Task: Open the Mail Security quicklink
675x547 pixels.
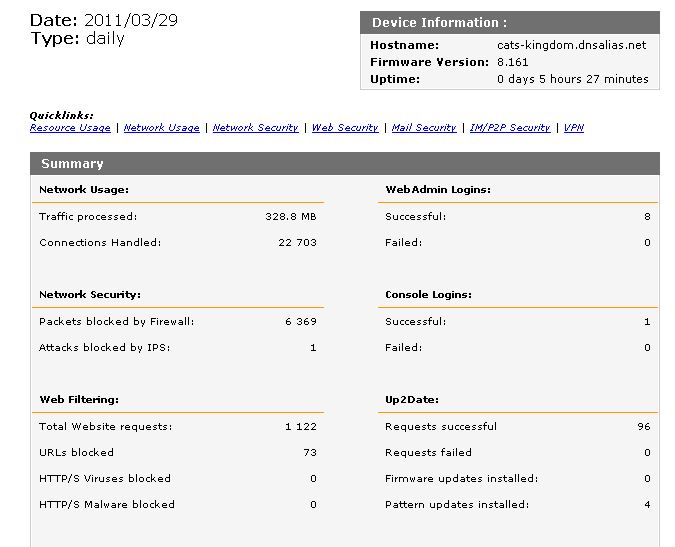Action: click(x=424, y=128)
